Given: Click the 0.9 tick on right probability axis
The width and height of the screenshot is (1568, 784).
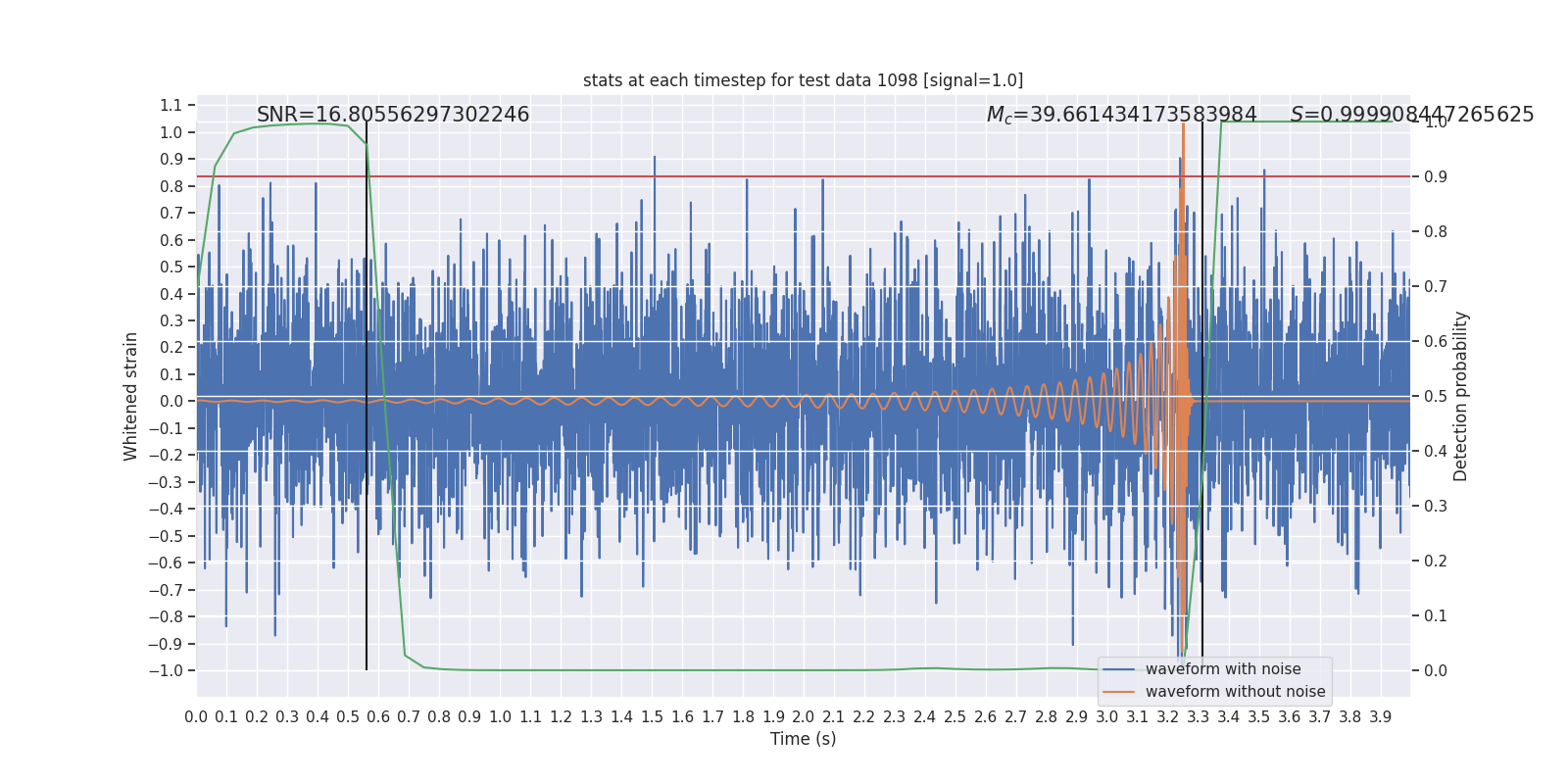Looking at the screenshot, I should (1436, 177).
